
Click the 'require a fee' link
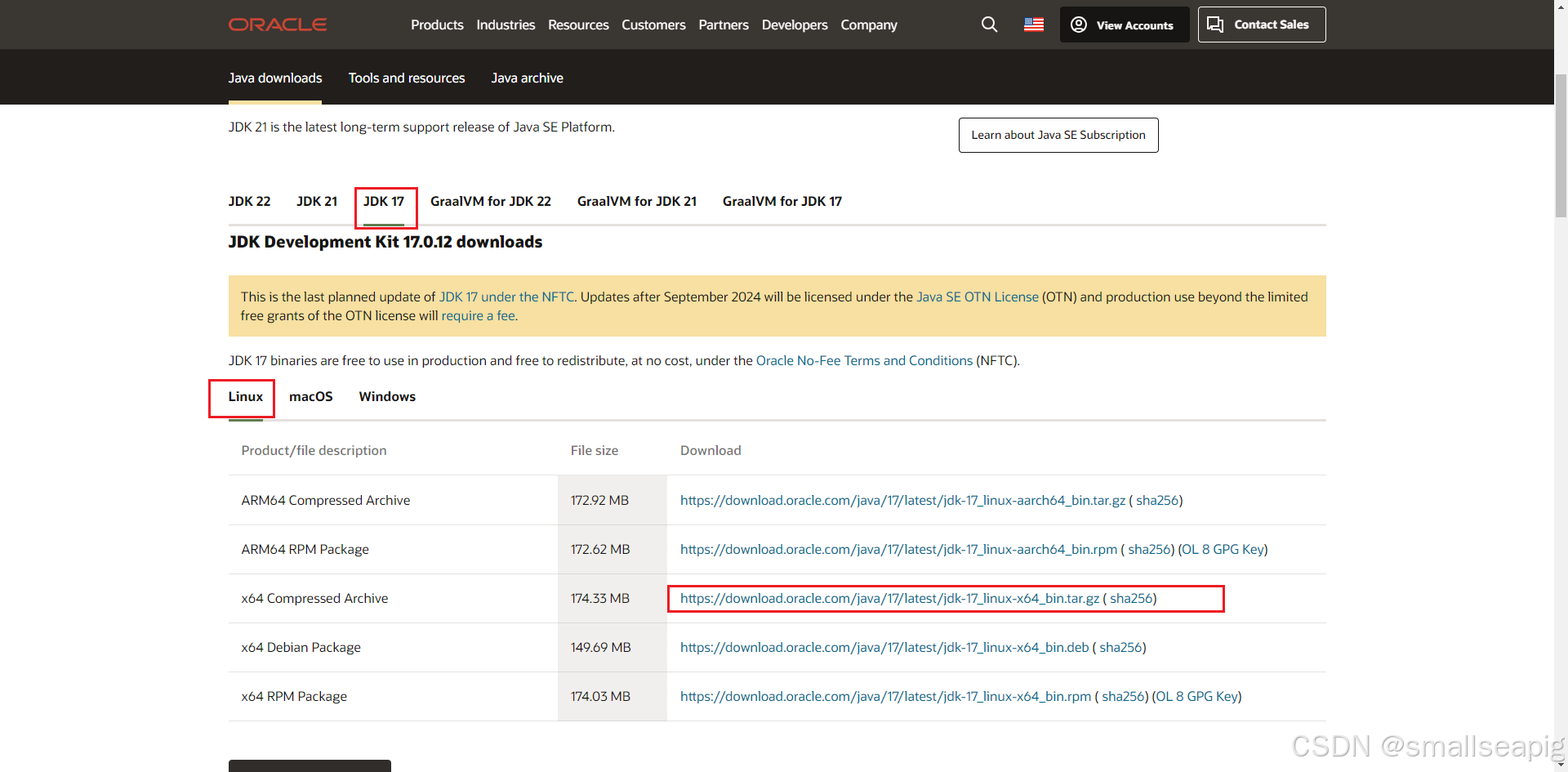479,315
